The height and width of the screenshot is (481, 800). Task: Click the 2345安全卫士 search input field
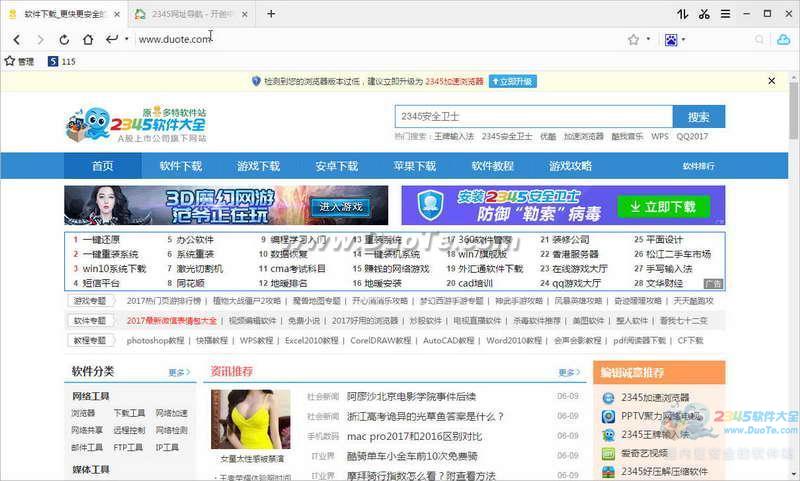pos(532,116)
